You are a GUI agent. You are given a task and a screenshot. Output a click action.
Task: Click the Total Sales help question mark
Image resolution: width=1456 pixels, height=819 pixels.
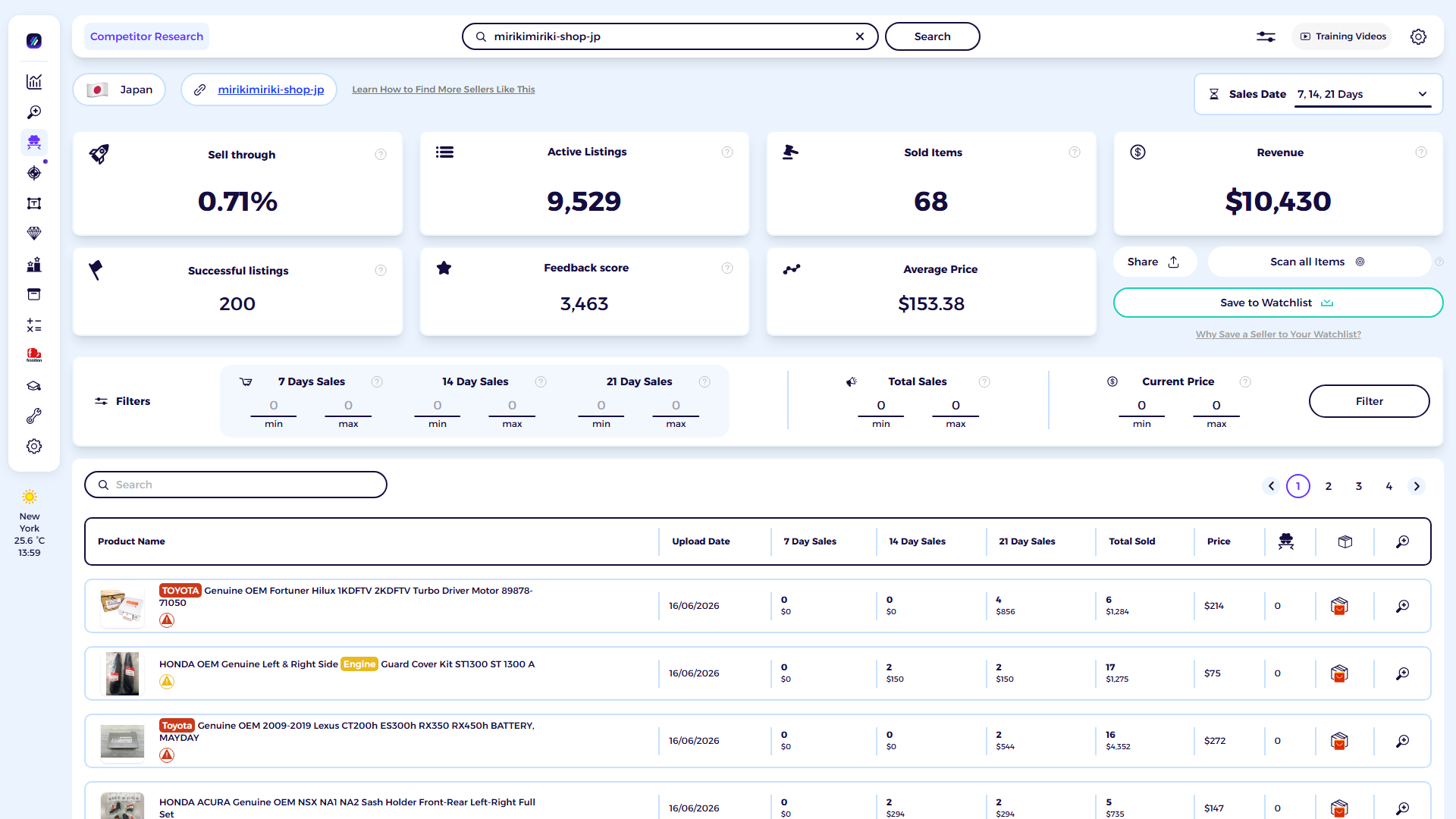click(x=984, y=381)
